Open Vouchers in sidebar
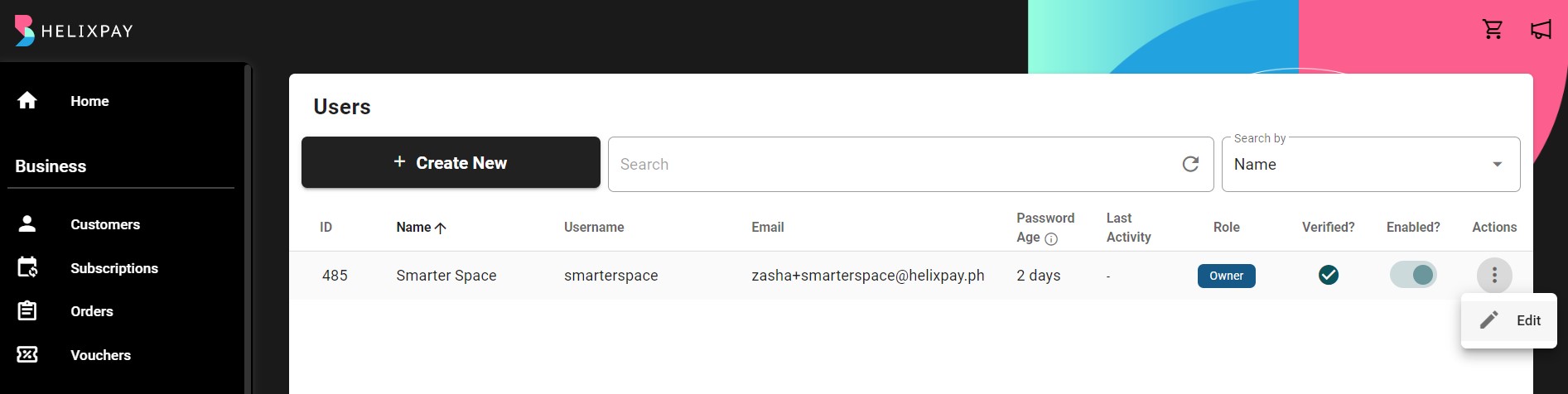Viewport: 1568px width, 394px height. 101,355
